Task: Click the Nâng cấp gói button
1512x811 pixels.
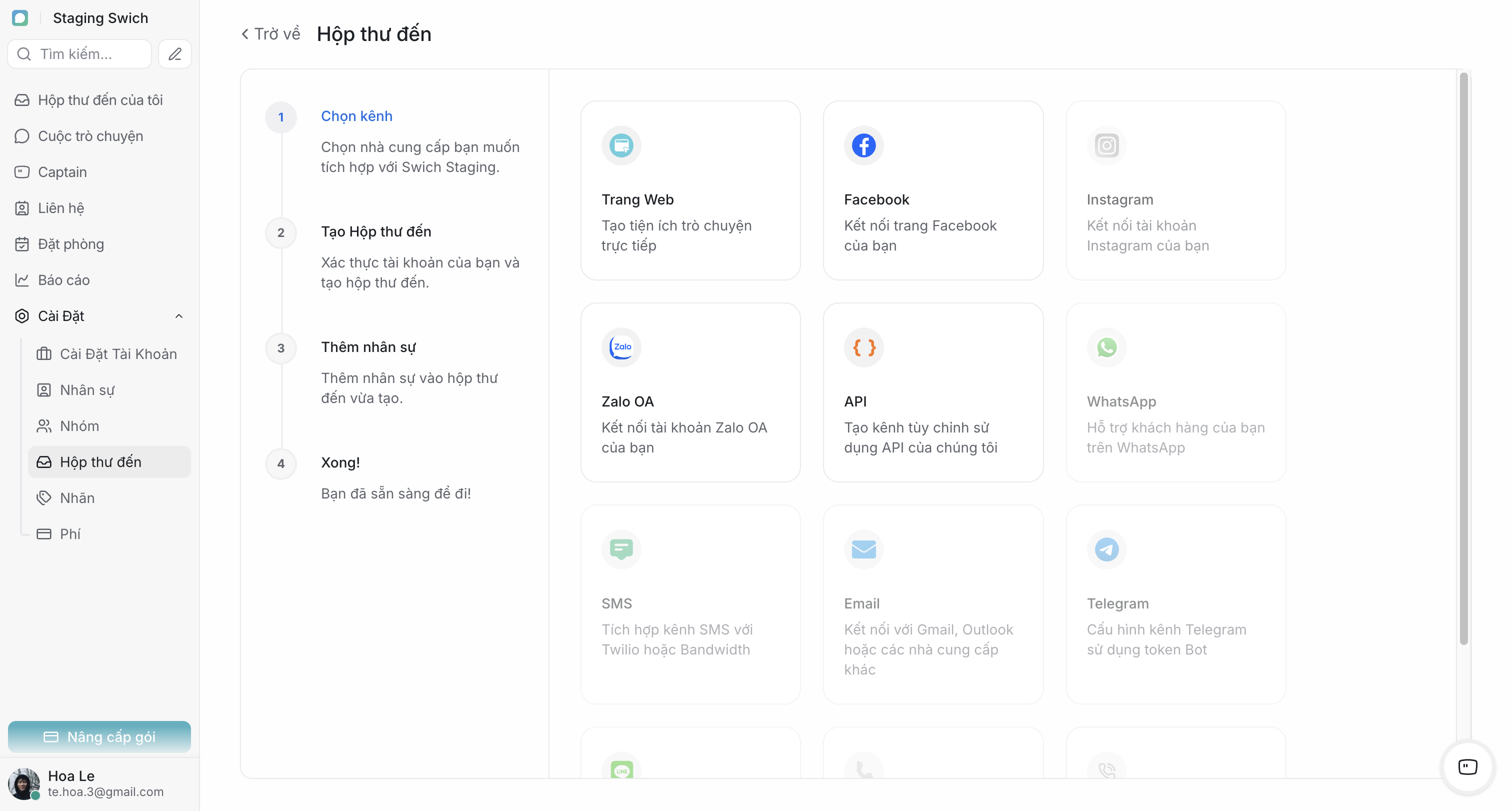Action: click(x=99, y=737)
